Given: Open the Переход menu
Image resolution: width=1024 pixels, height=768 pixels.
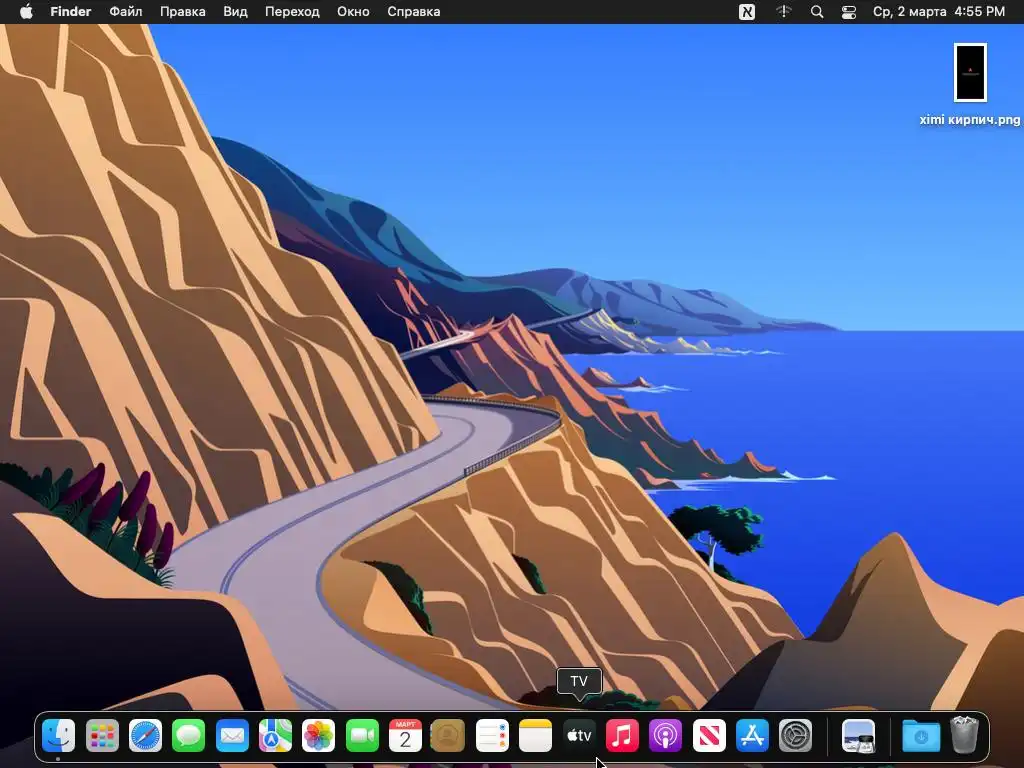Looking at the screenshot, I should [292, 12].
